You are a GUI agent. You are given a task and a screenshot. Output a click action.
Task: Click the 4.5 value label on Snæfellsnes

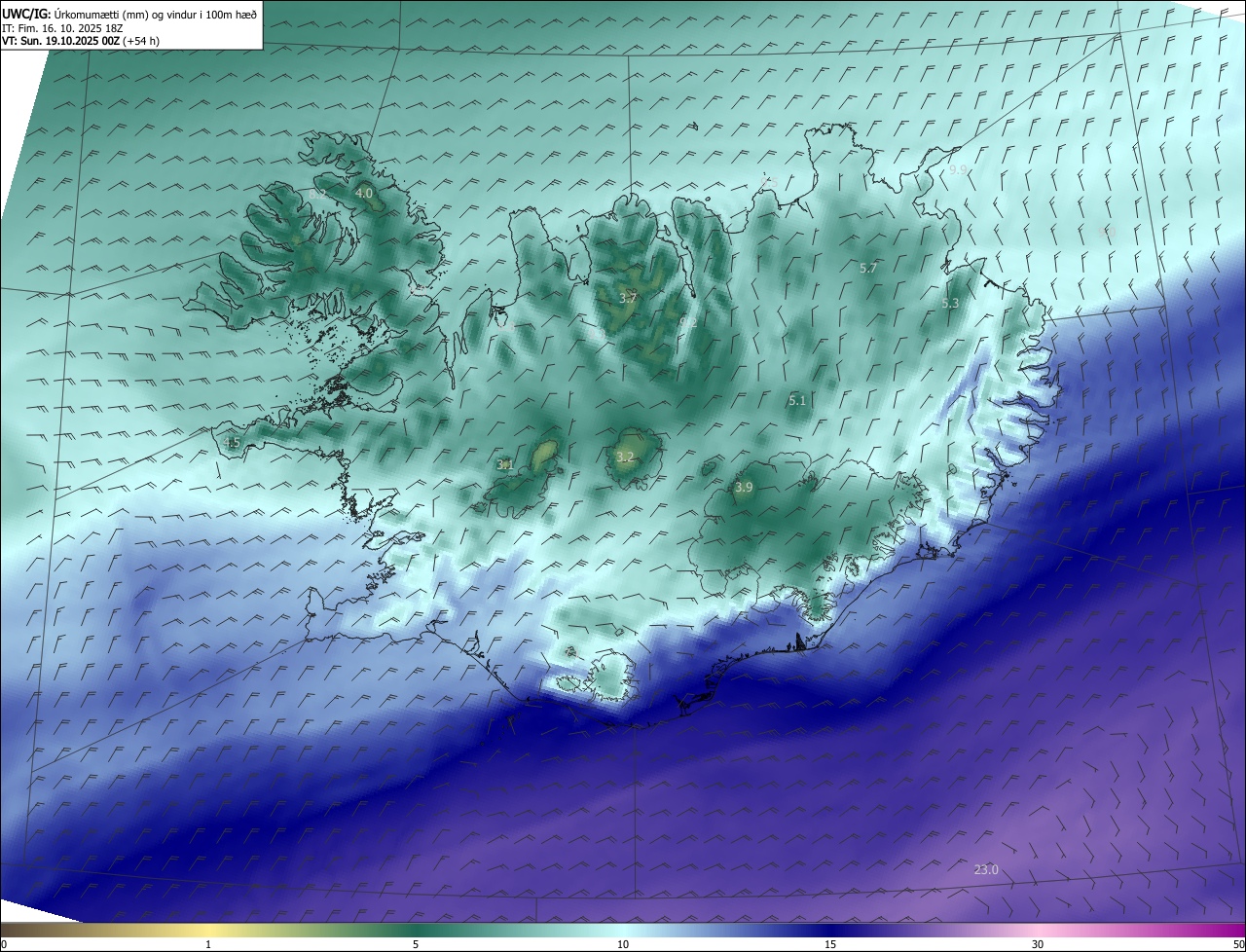231,442
